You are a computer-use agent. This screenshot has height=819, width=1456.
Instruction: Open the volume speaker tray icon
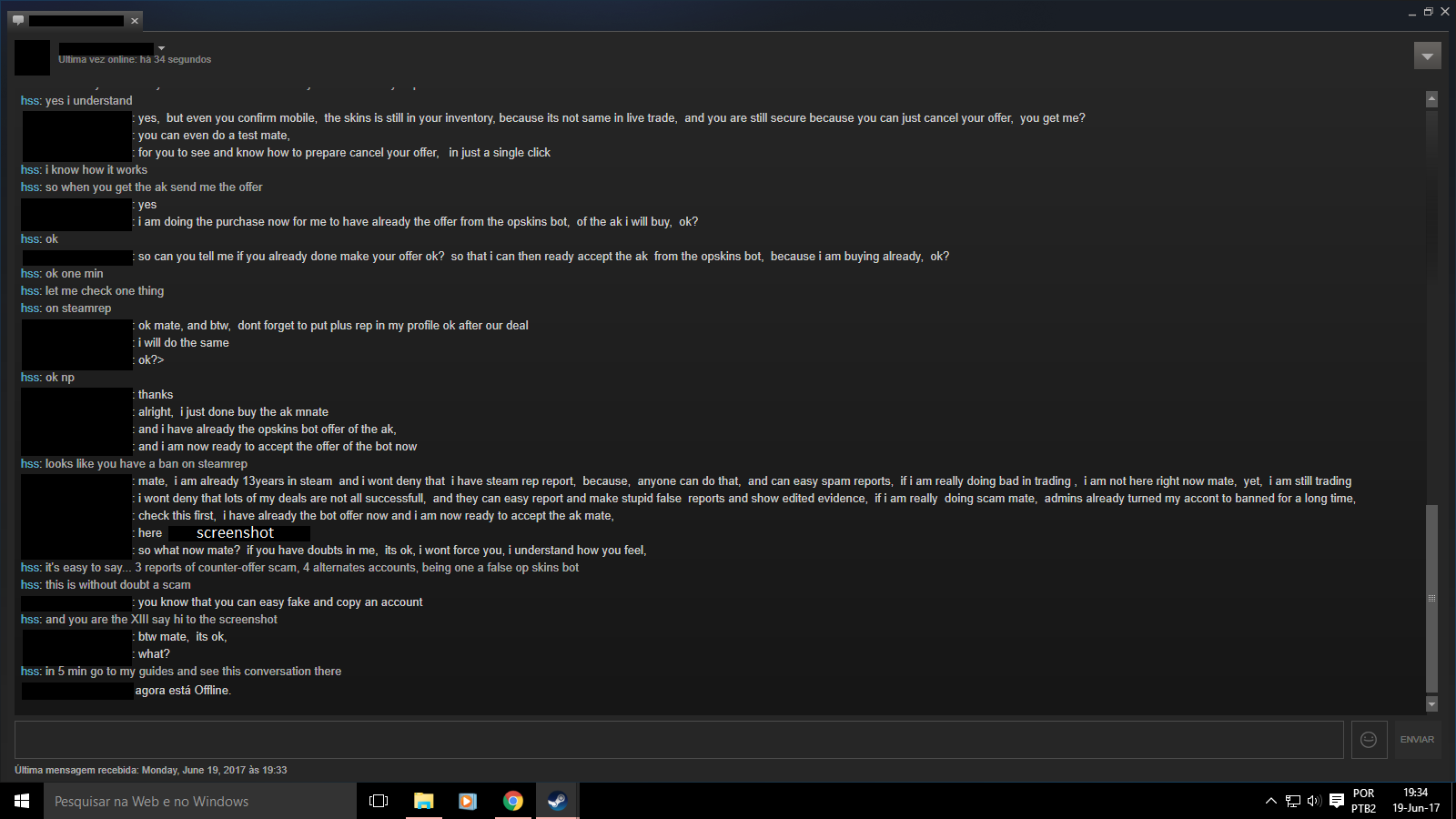pyautogui.click(x=1314, y=801)
